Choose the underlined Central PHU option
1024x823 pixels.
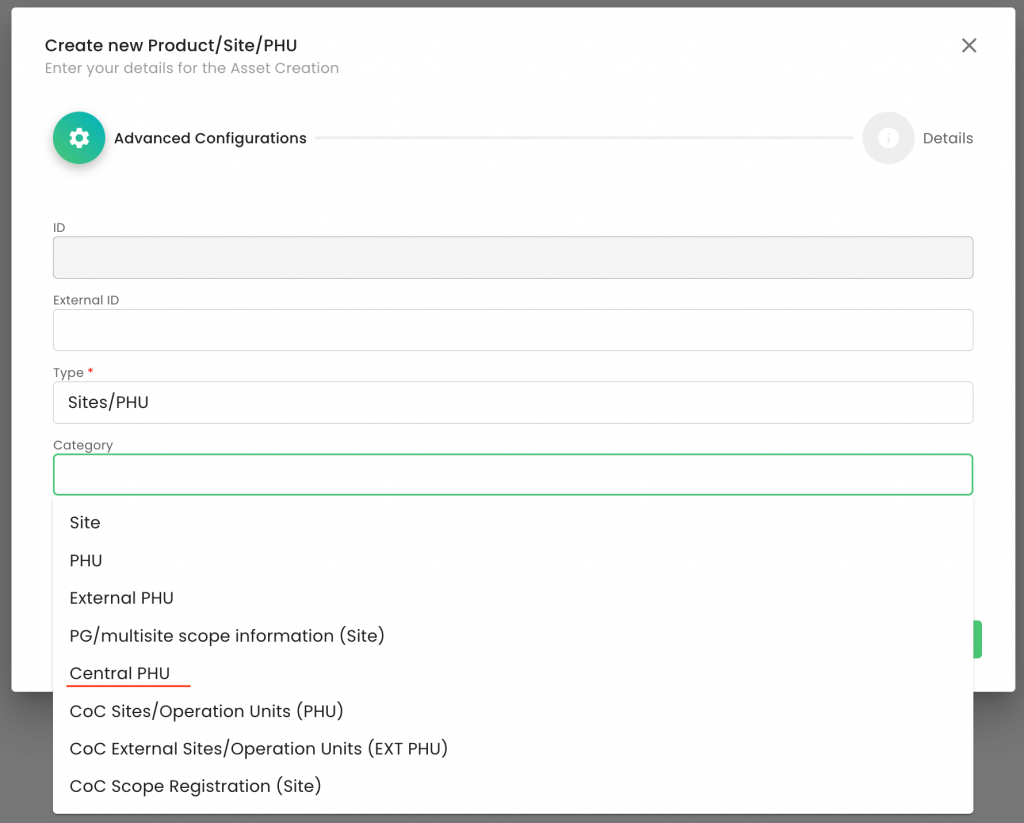pos(120,674)
